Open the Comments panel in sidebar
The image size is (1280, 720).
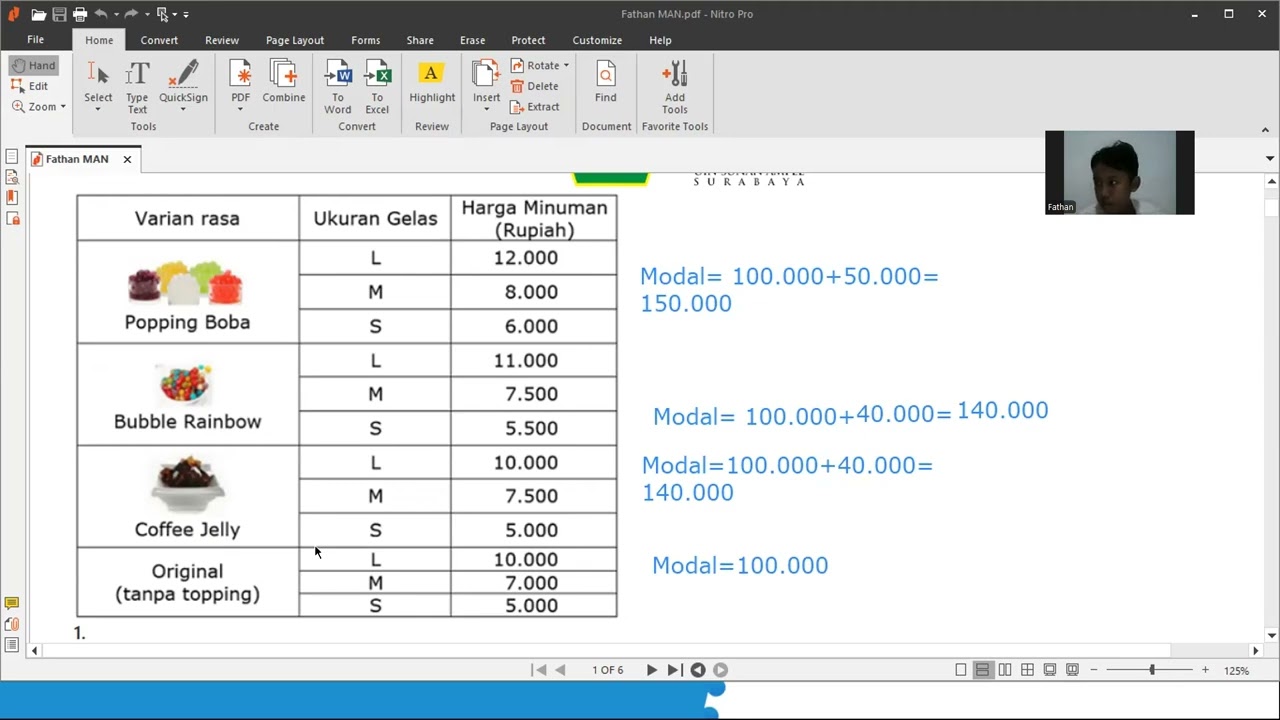pos(12,603)
